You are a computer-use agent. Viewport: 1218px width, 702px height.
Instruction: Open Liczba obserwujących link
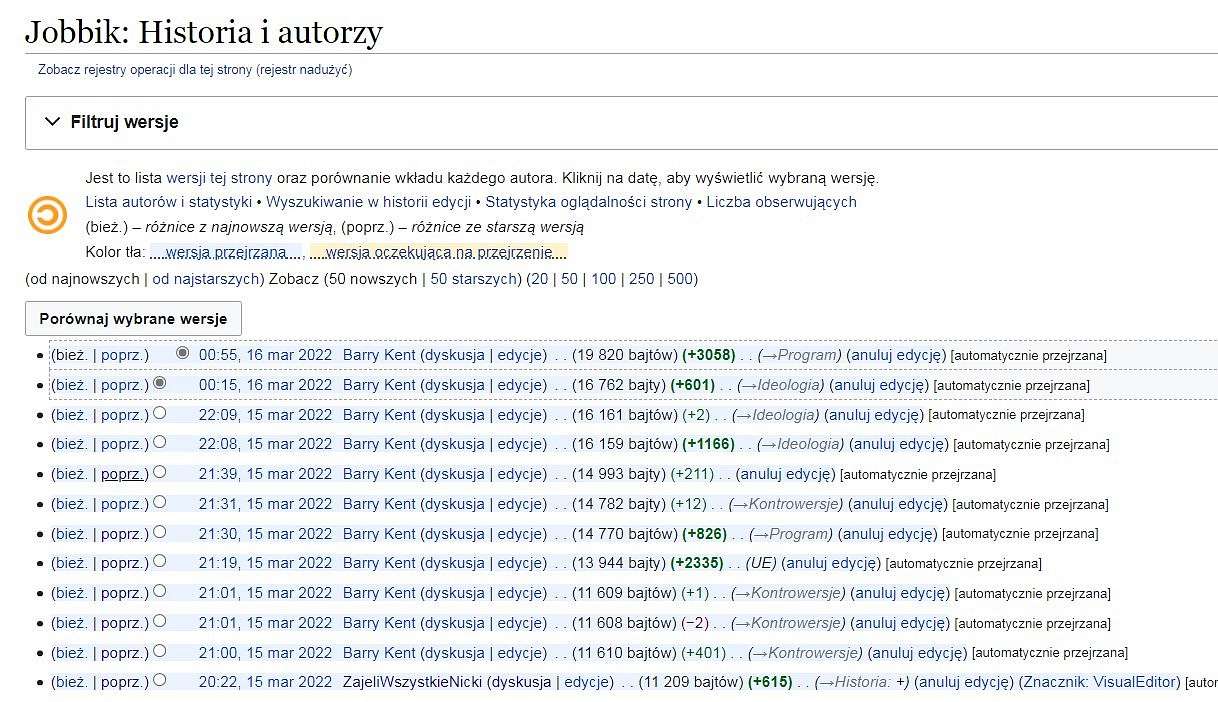coord(782,202)
